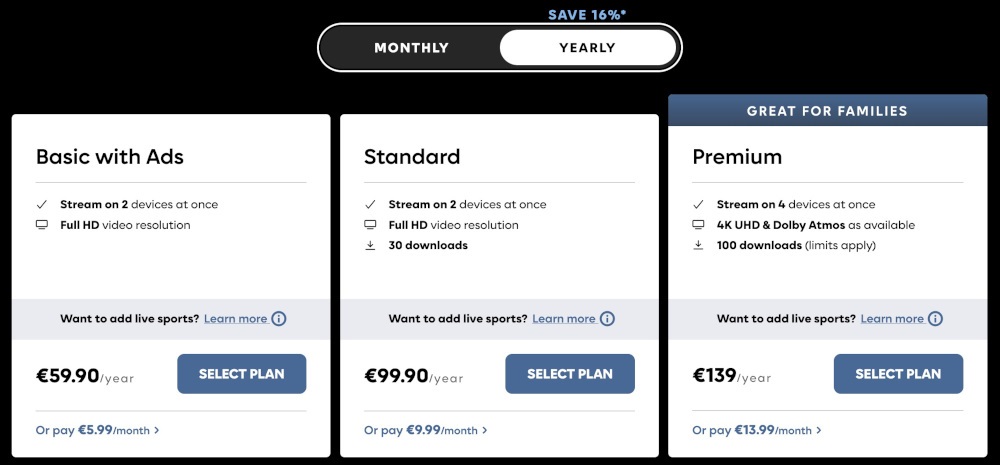Click download icon beside 100 downloads
This screenshot has width=1000, height=465.
[698, 246]
